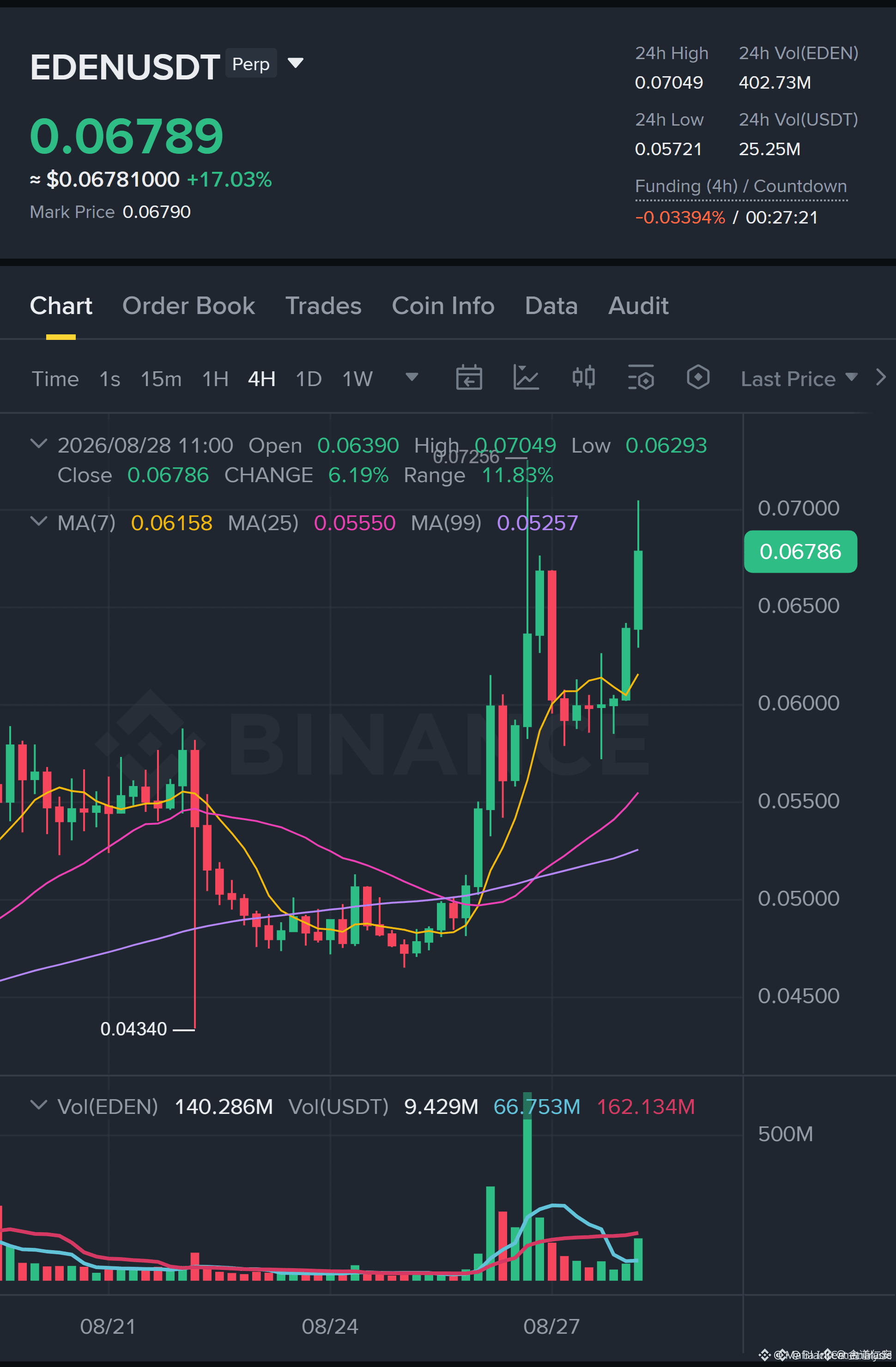Switch to the Order Book tab

tap(188, 306)
